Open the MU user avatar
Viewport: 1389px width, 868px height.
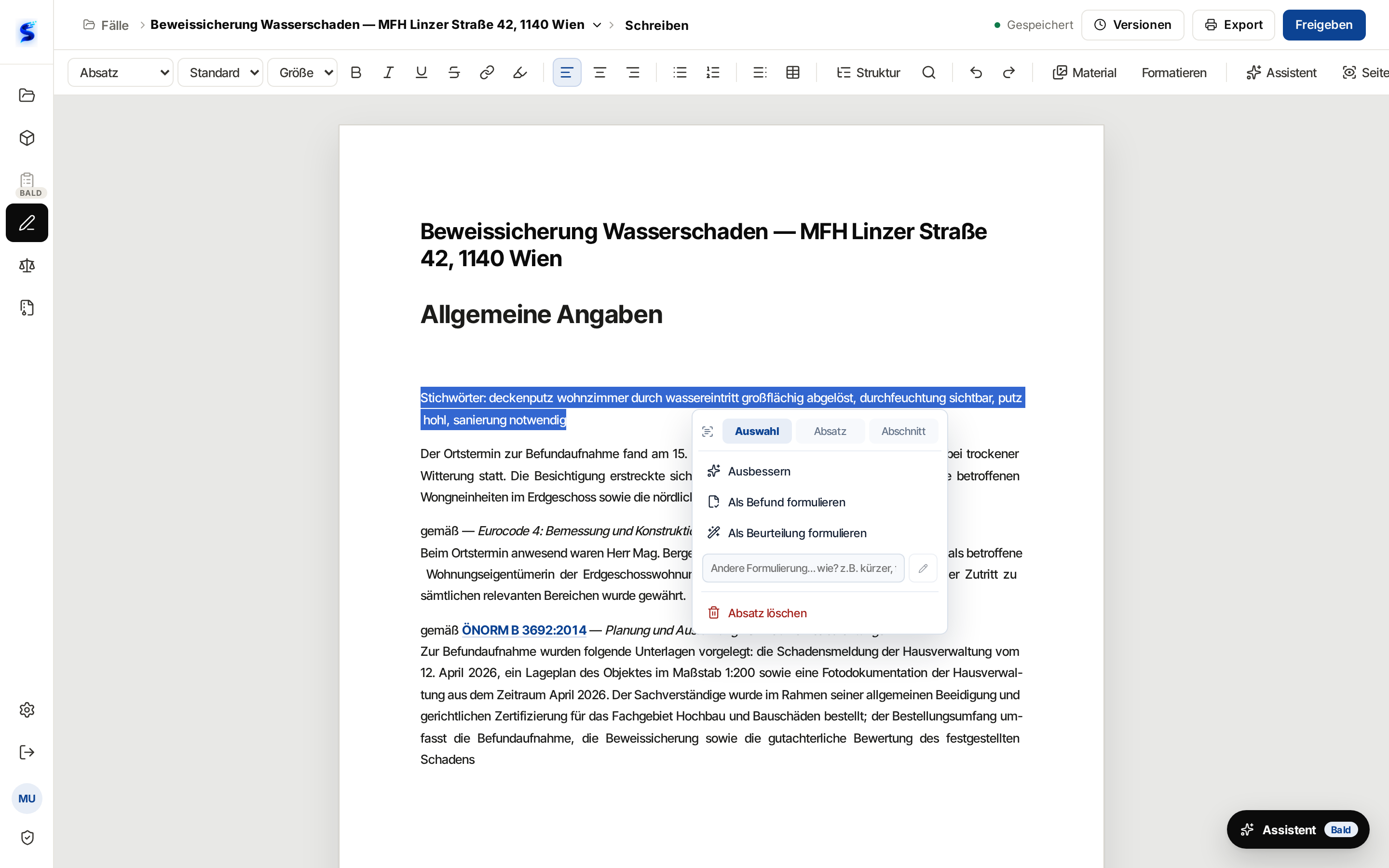point(27,798)
